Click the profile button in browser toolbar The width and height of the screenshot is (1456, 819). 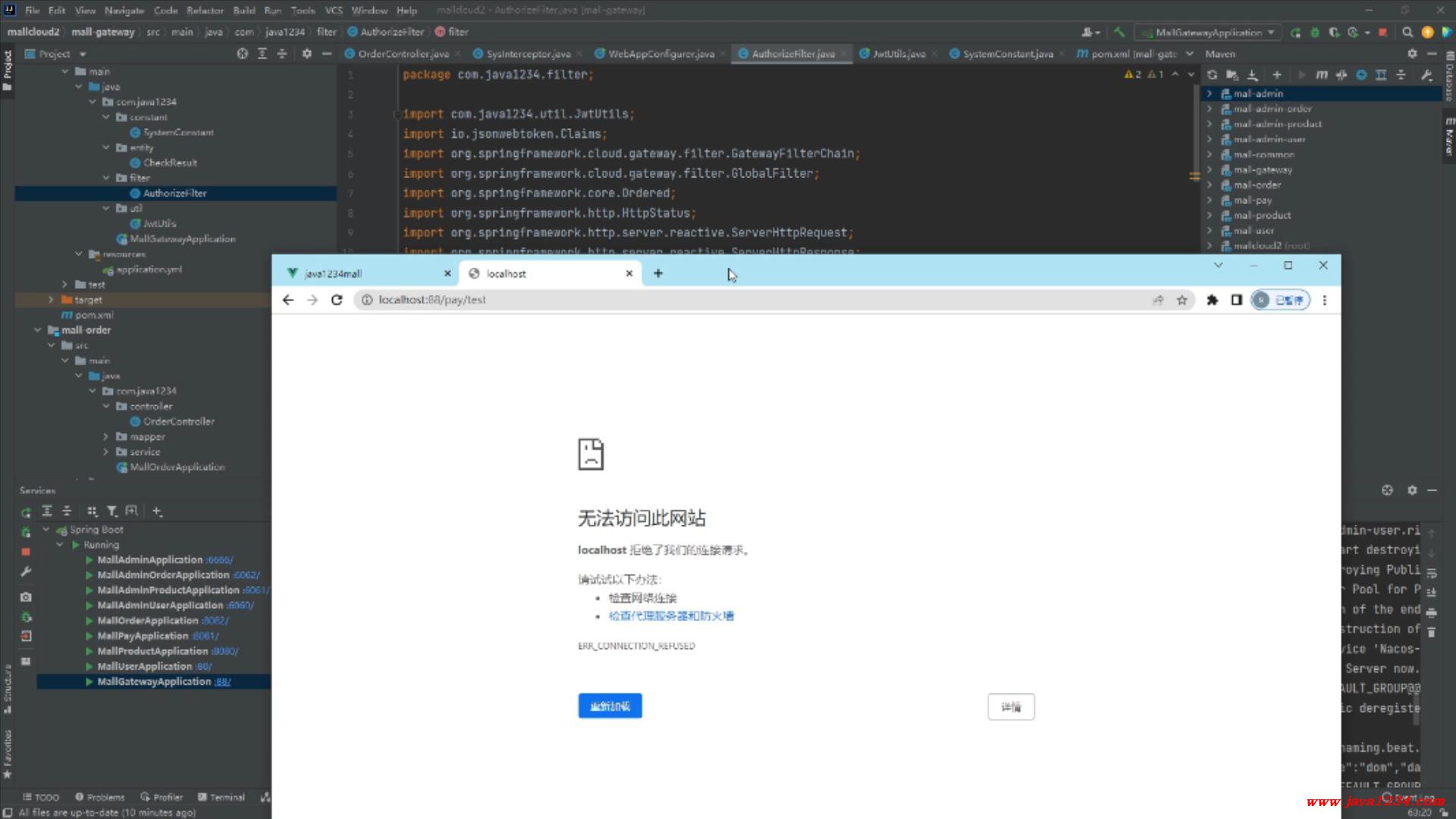pyautogui.click(x=1280, y=300)
